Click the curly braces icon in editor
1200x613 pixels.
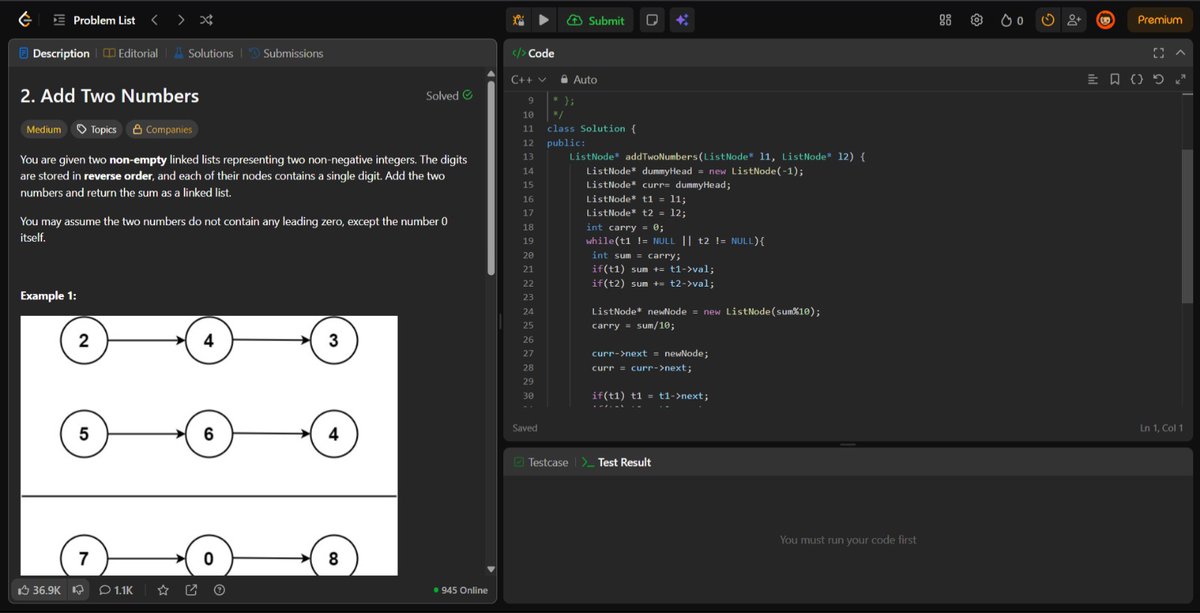[1137, 79]
